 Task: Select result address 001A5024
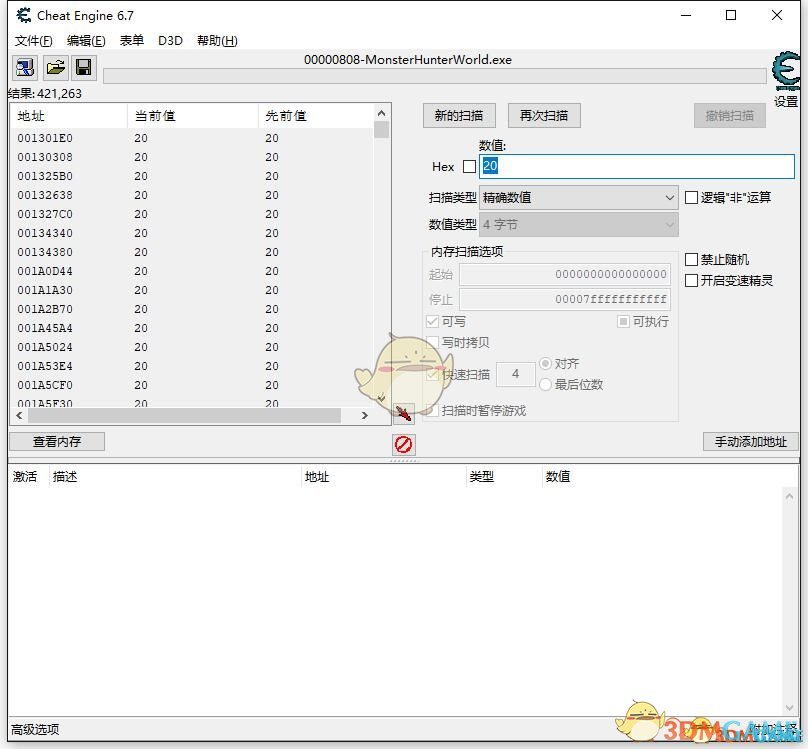click(x=45, y=348)
